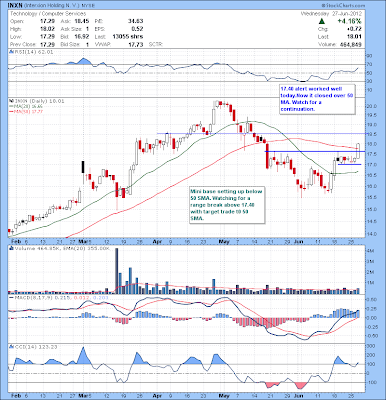Click the INXN ticker symbol in the header
The height and width of the screenshot is (400, 386).
point(15,6)
